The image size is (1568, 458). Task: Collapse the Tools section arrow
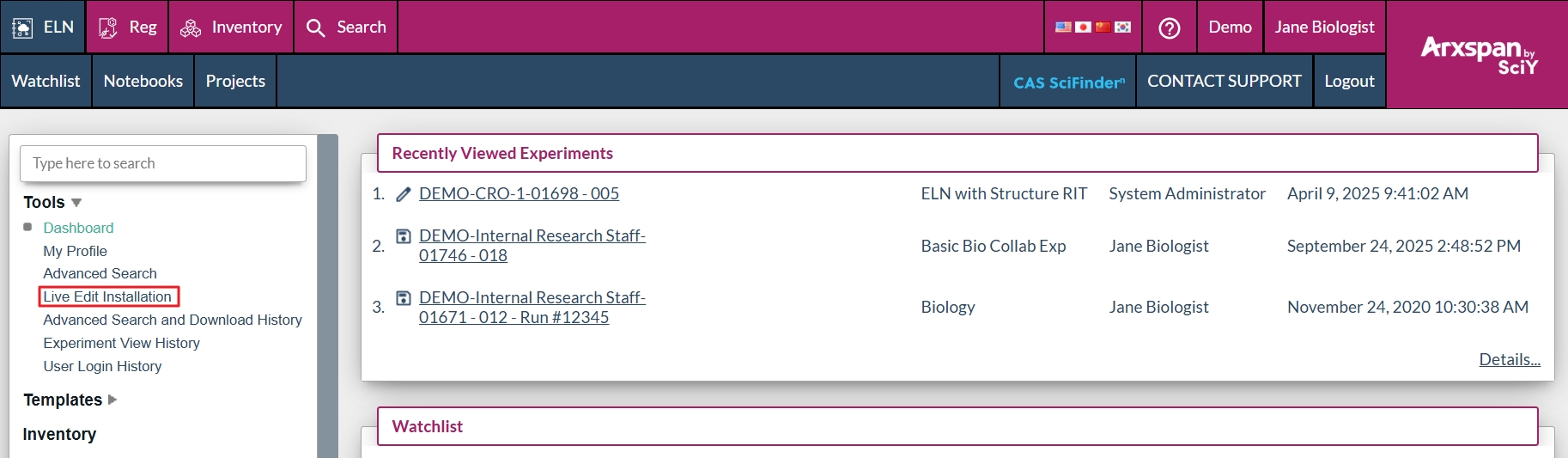76,203
